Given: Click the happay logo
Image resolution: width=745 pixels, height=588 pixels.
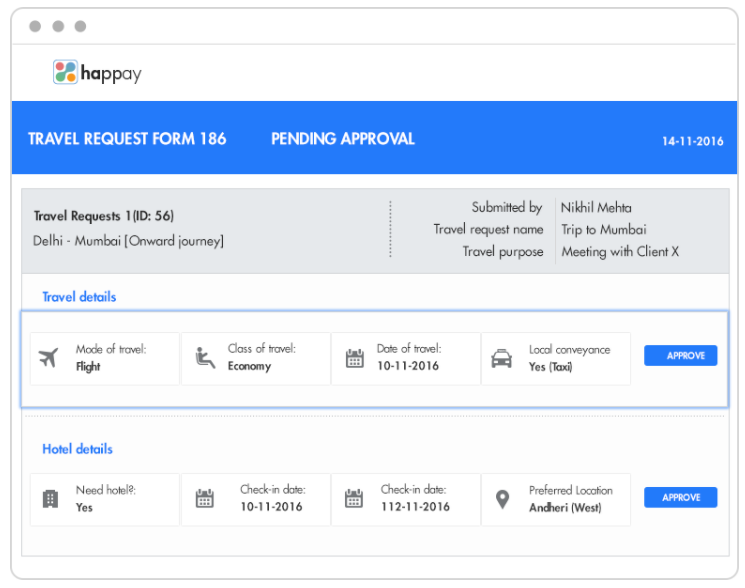Looking at the screenshot, I should pos(97,73).
